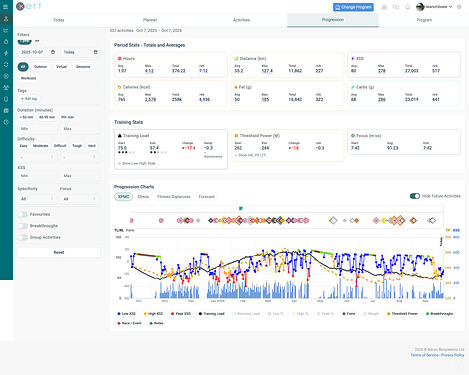Select the Progression tab
This screenshot has height=375, width=469.
click(333, 20)
